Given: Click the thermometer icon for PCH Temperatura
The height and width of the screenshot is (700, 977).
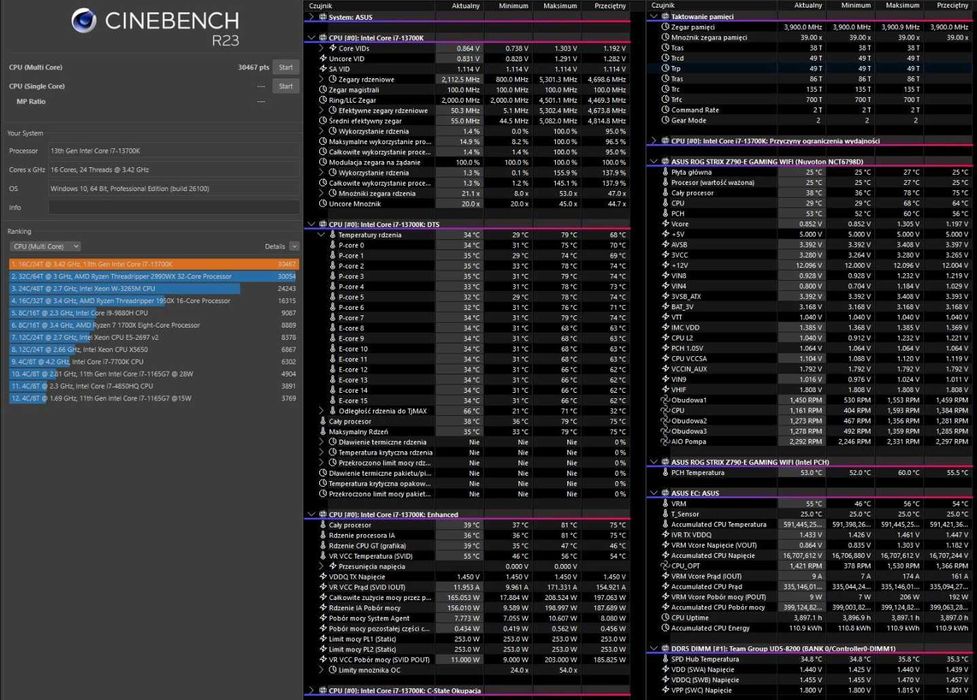Looking at the screenshot, I should (x=665, y=472).
